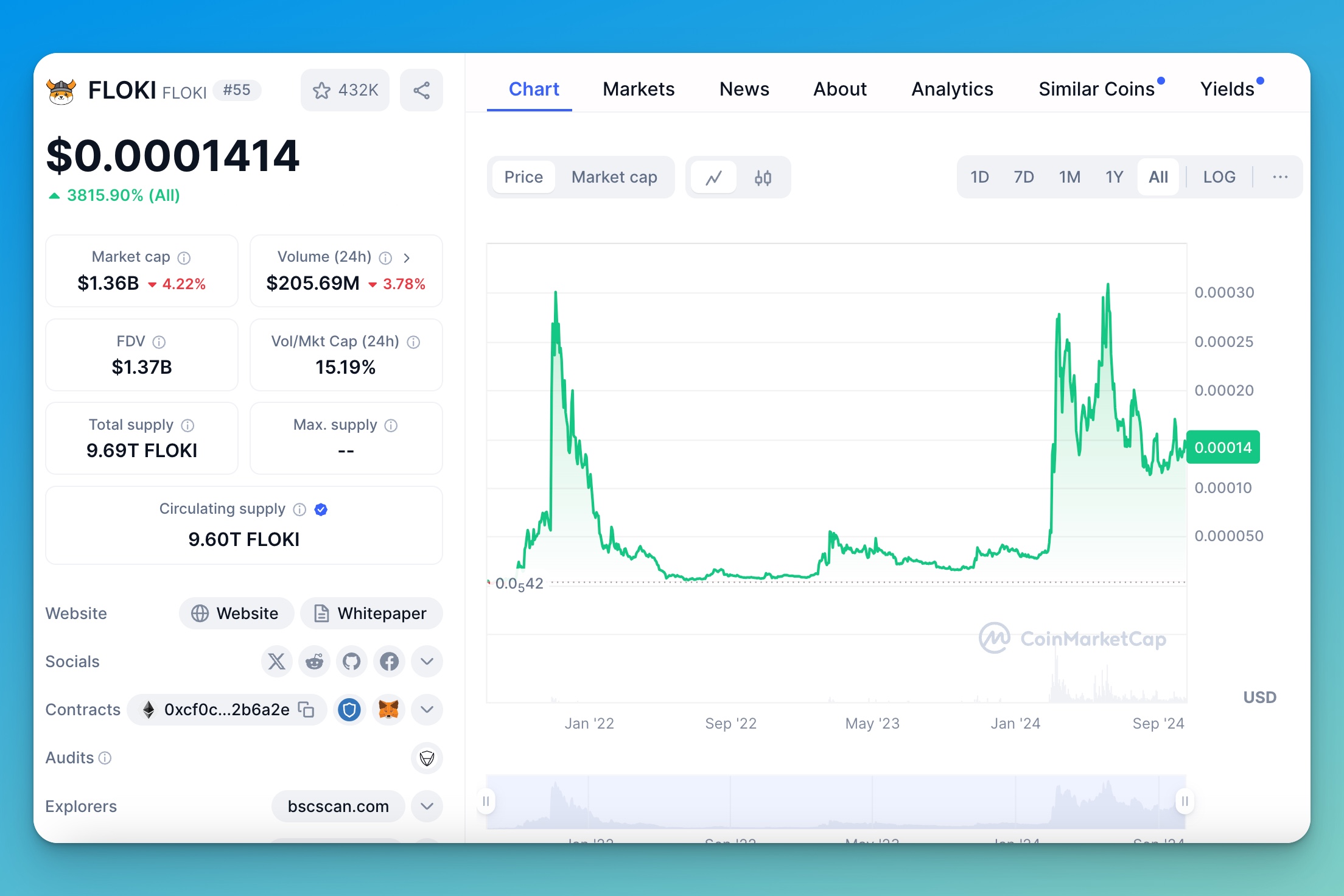Viewport: 1344px width, 896px height.
Task: Visit the FLOKI Website link
Action: point(236,614)
